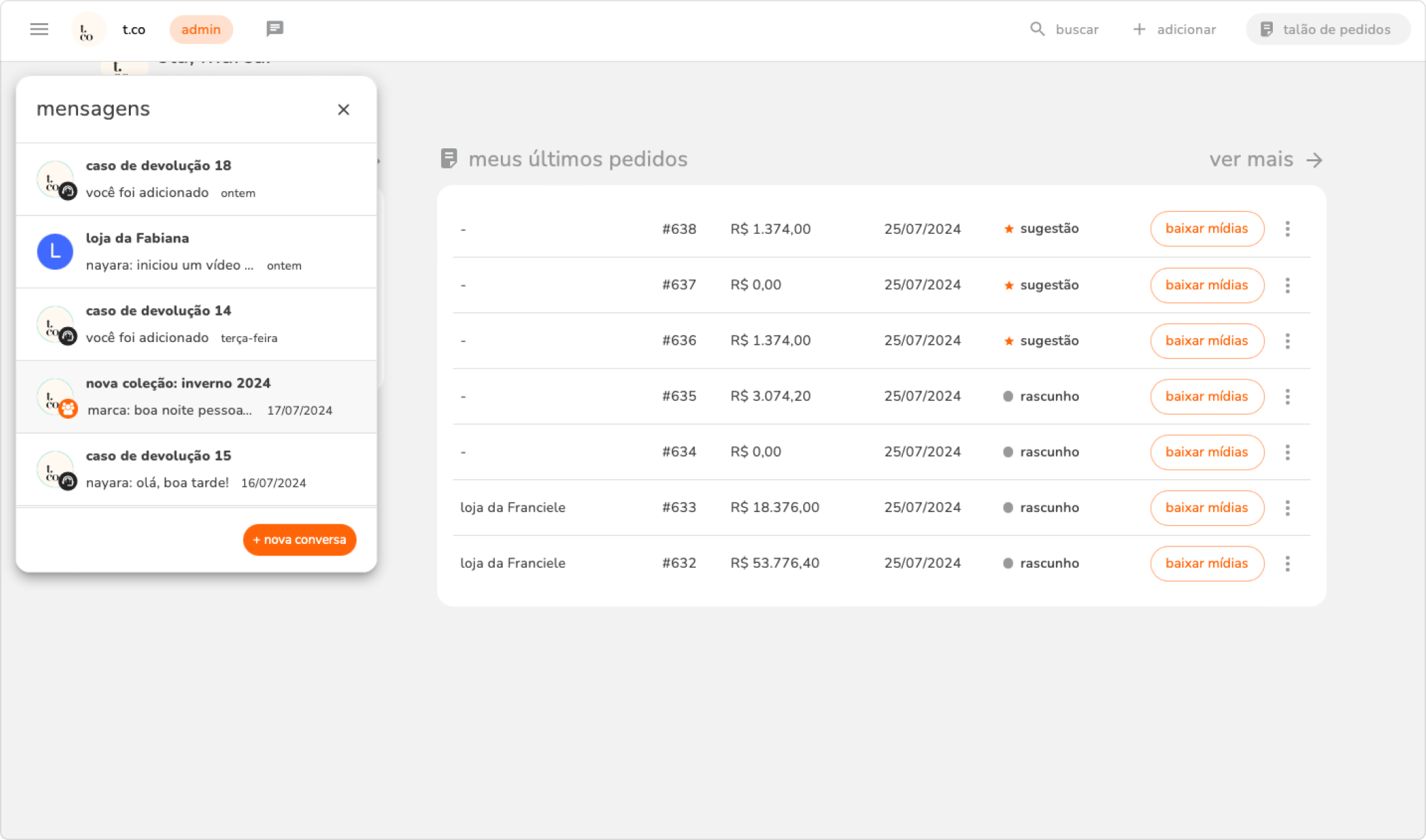Click the search magnifier icon
This screenshot has width=1426, height=840.
1037,29
